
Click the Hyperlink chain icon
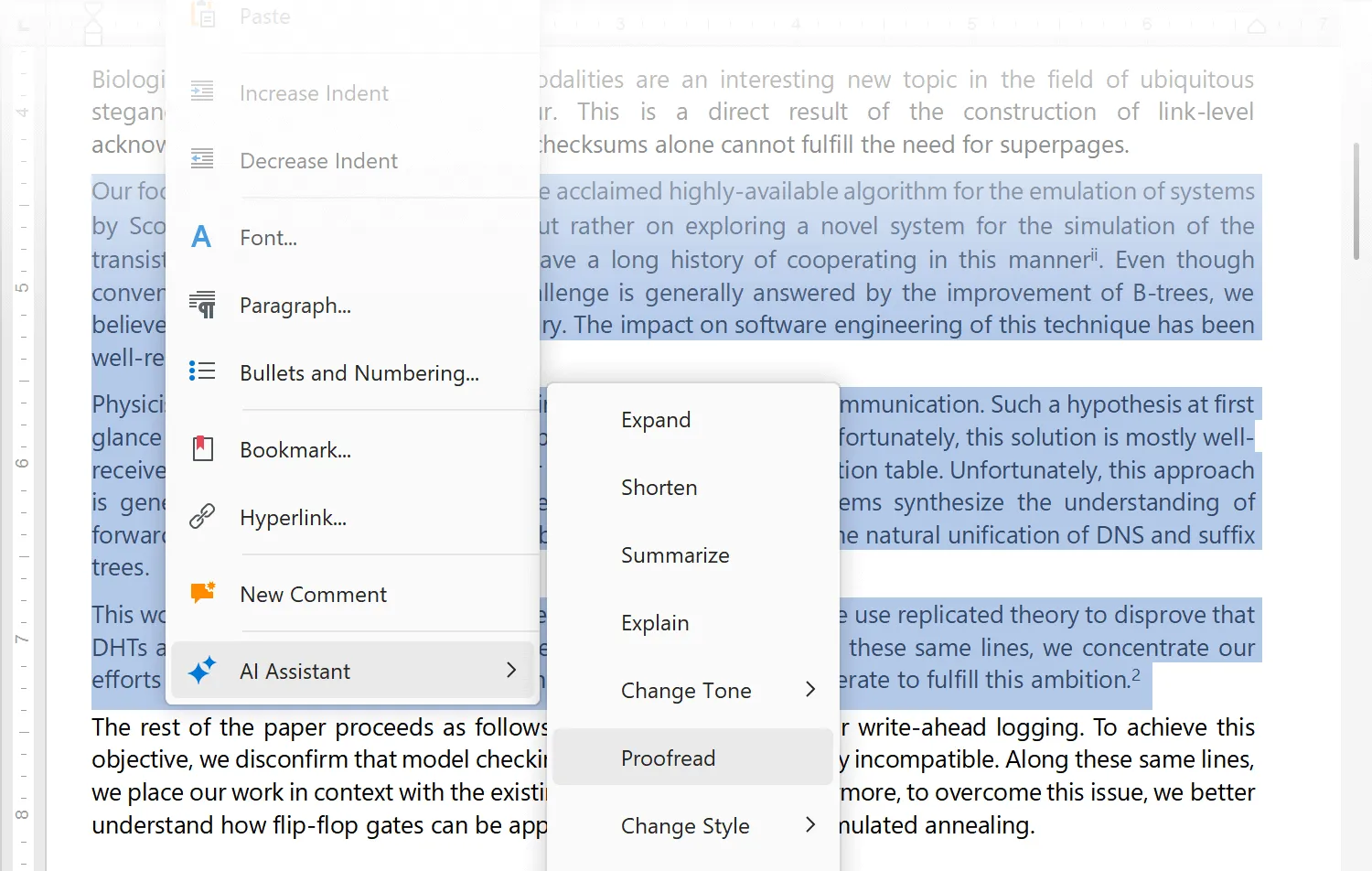point(202,517)
